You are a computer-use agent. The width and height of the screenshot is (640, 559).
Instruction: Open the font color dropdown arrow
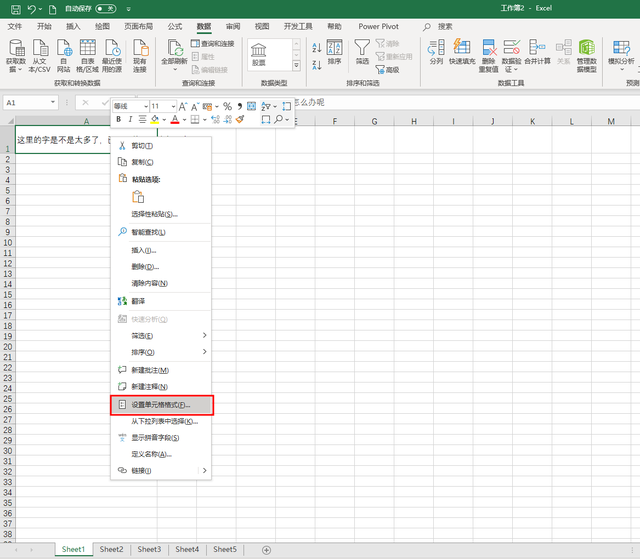click(184, 120)
